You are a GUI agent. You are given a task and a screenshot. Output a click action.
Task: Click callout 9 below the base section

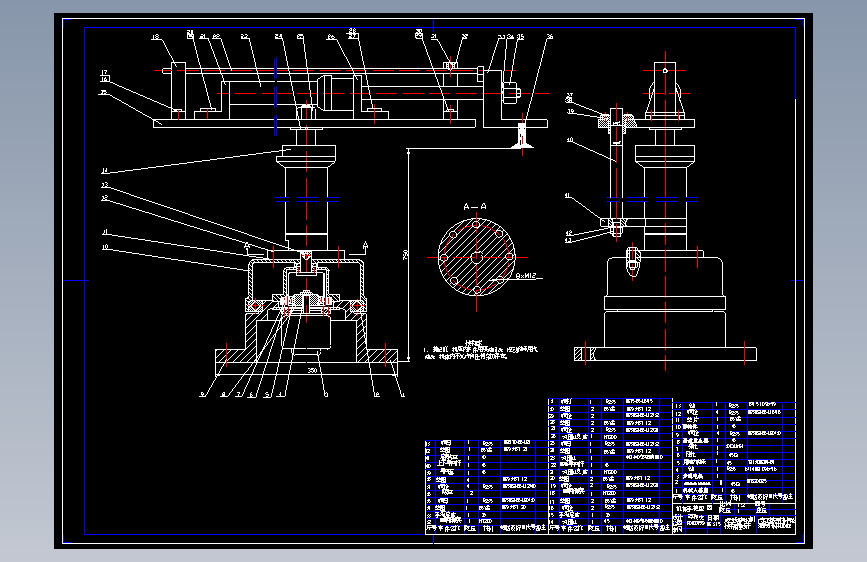(x=202, y=394)
